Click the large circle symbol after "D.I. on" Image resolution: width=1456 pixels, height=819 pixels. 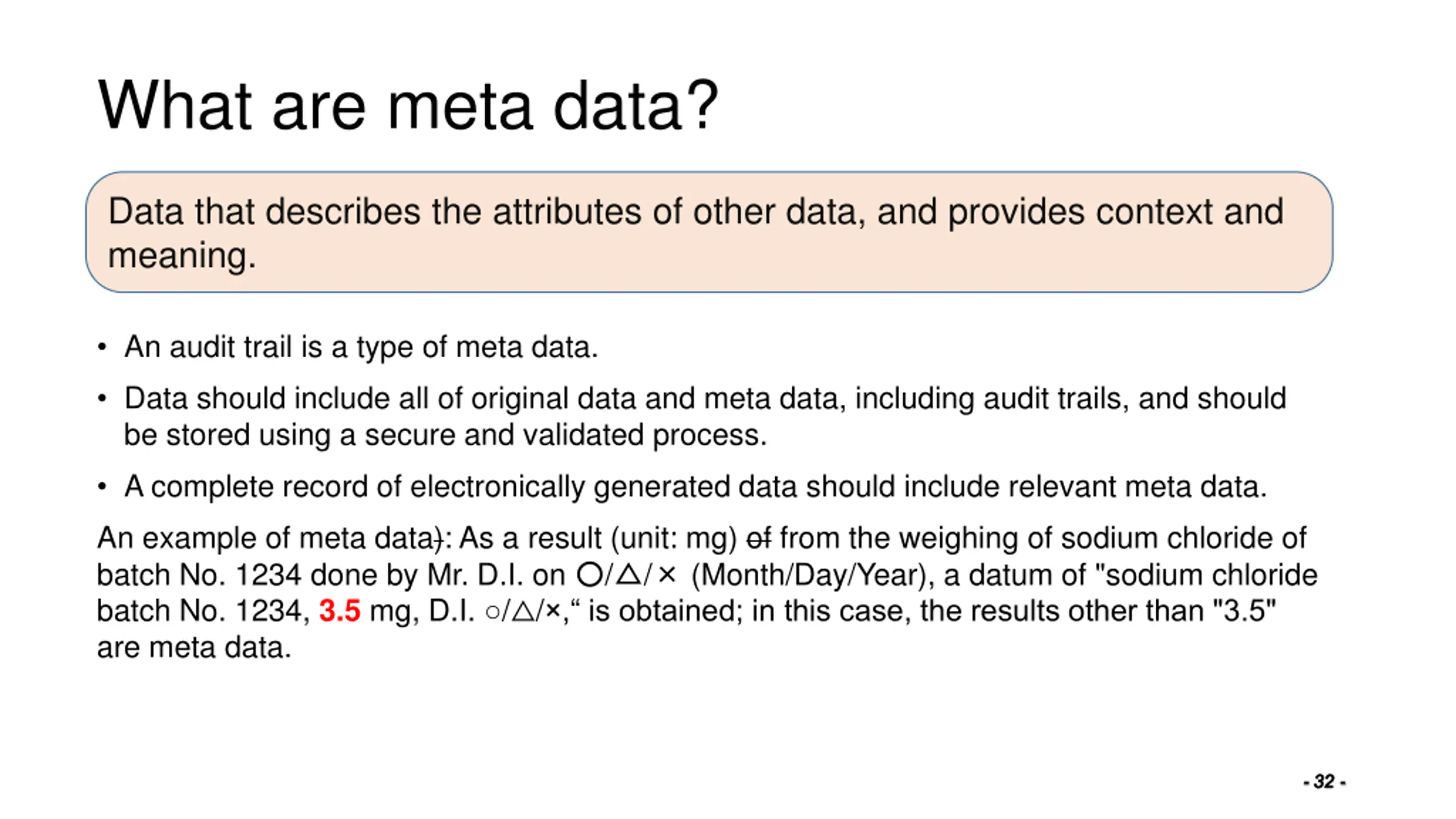point(590,574)
